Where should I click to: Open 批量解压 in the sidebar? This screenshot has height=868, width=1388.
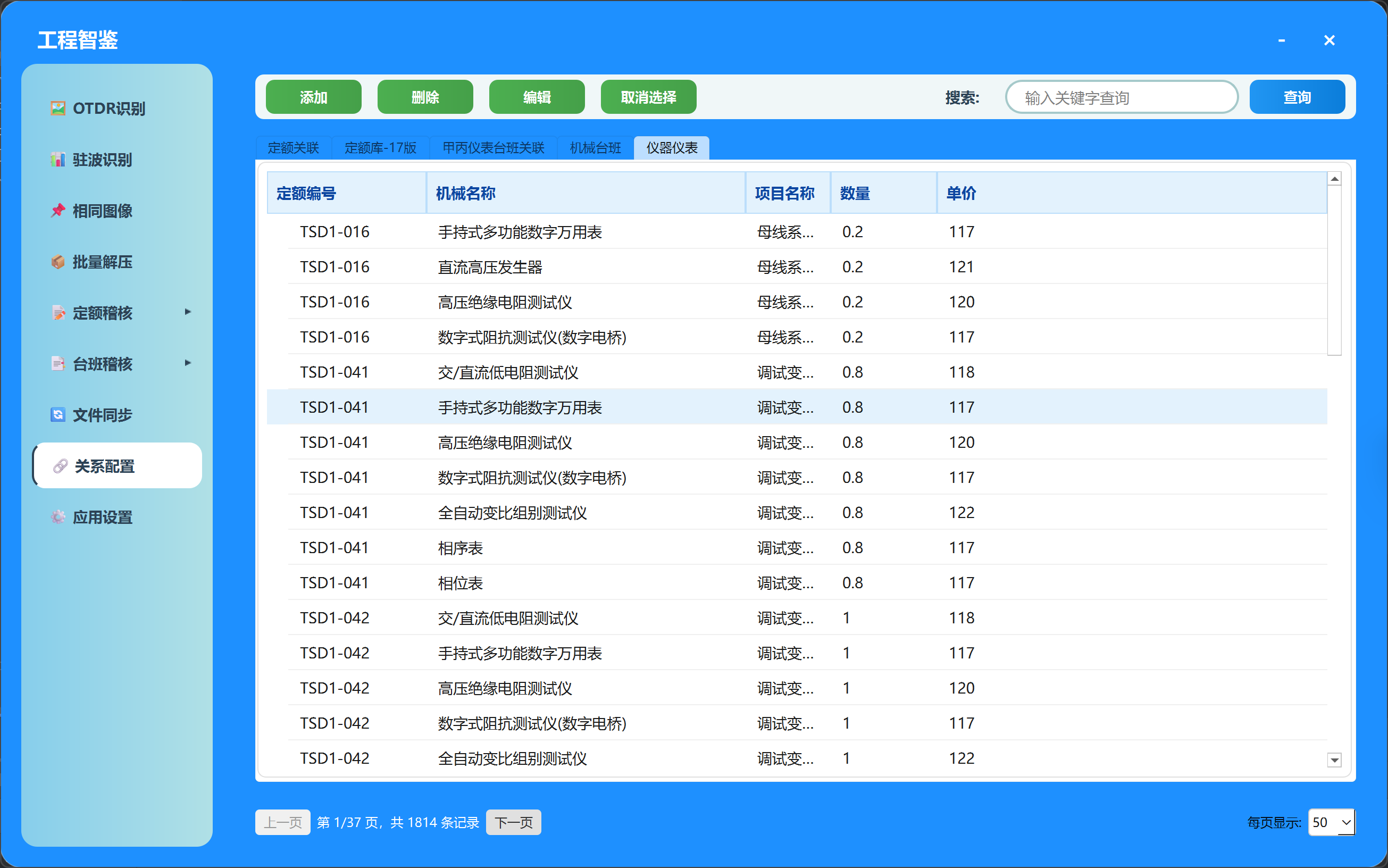(117, 262)
